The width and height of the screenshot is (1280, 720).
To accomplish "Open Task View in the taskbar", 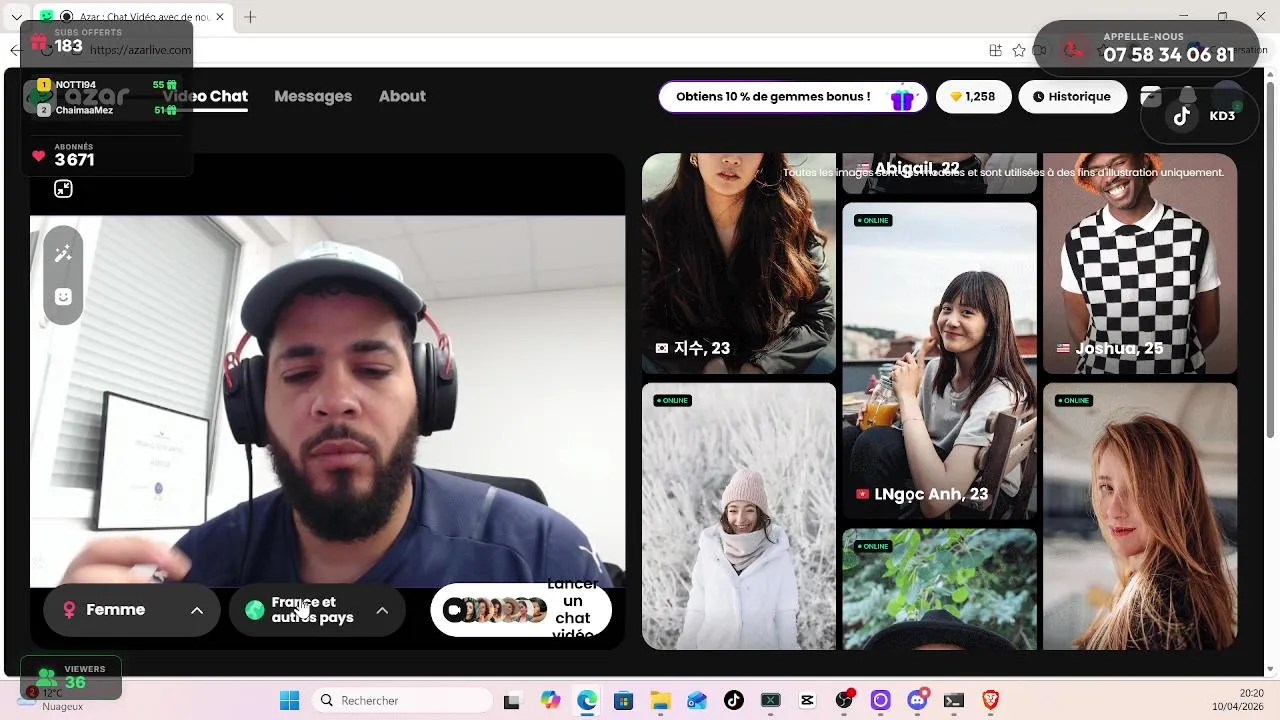I will click(x=511, y=701).
